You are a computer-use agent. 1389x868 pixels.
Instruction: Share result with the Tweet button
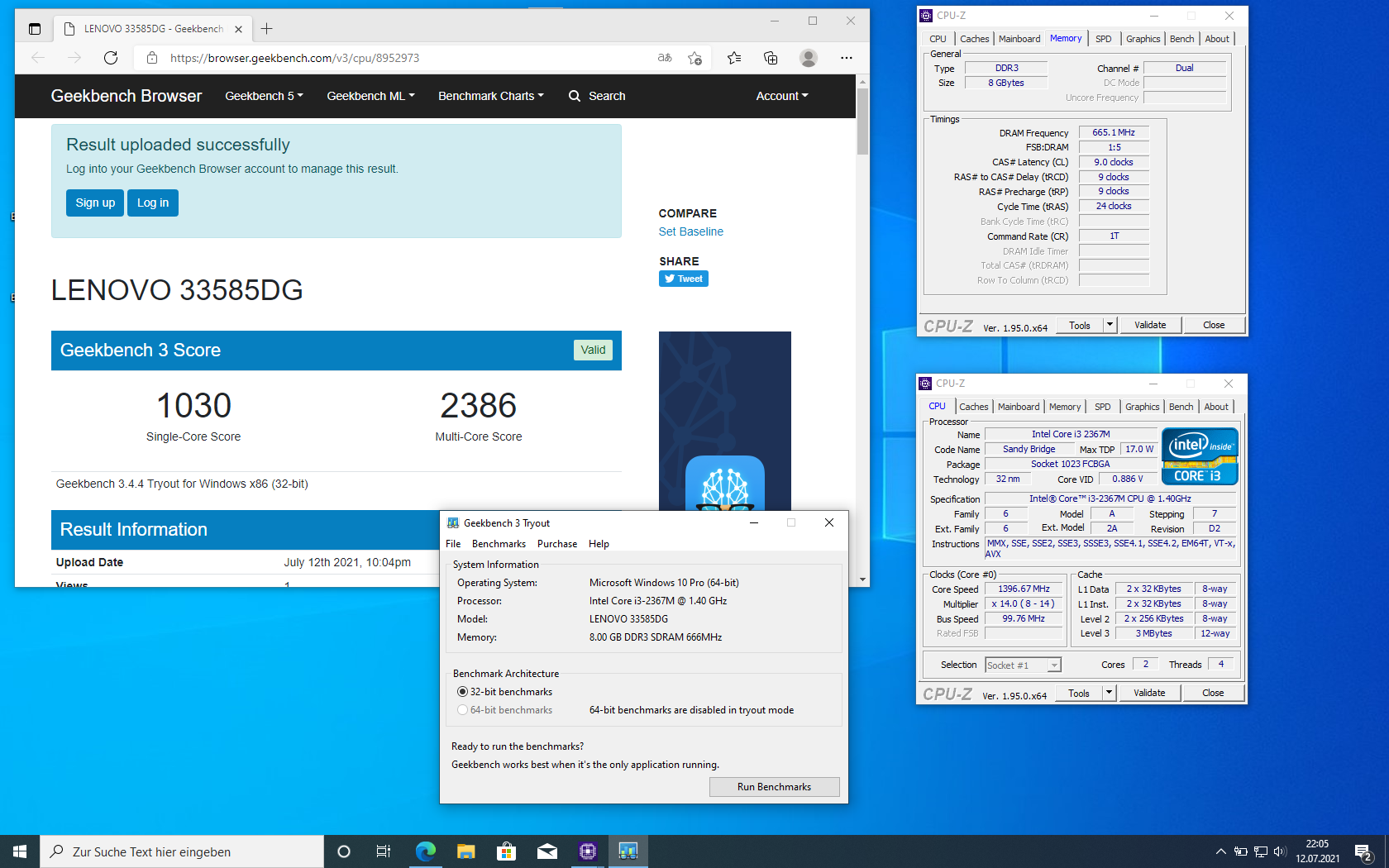tap(684, 279)
